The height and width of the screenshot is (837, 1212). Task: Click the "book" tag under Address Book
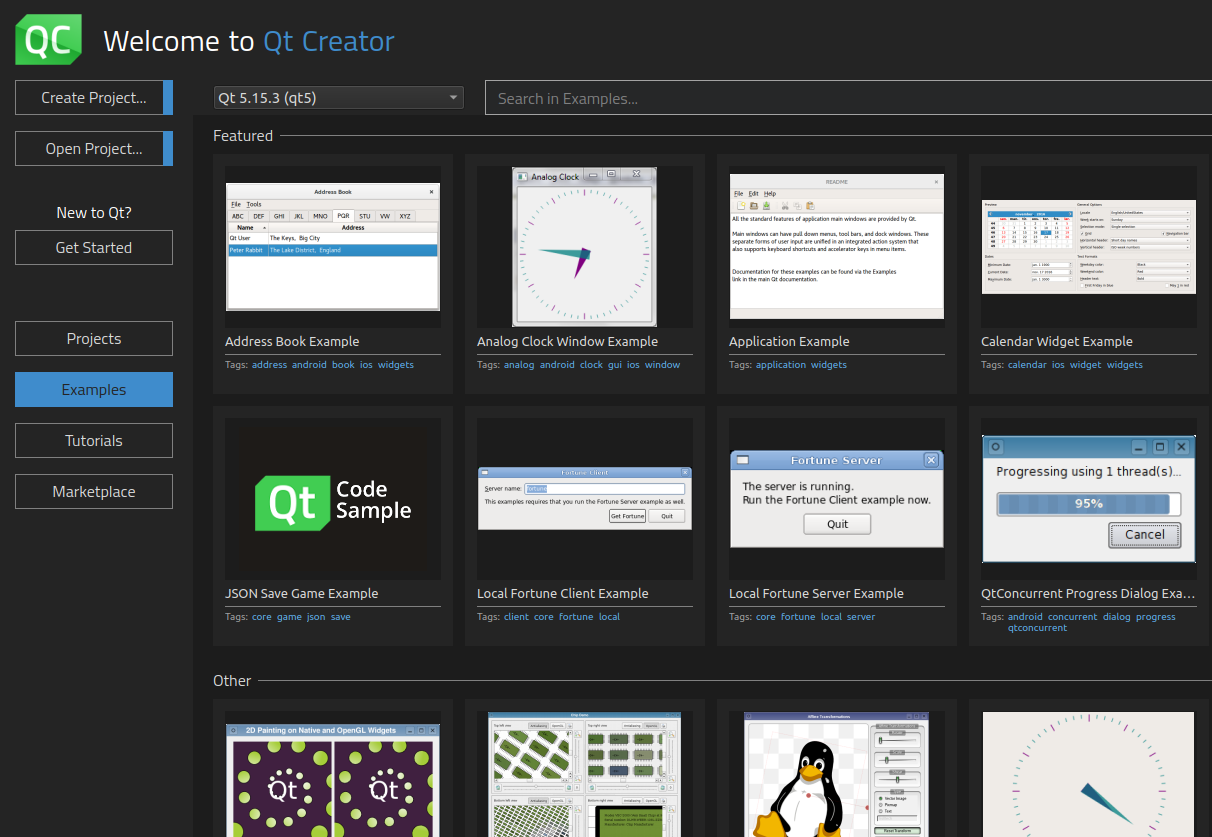coord(343,365)
